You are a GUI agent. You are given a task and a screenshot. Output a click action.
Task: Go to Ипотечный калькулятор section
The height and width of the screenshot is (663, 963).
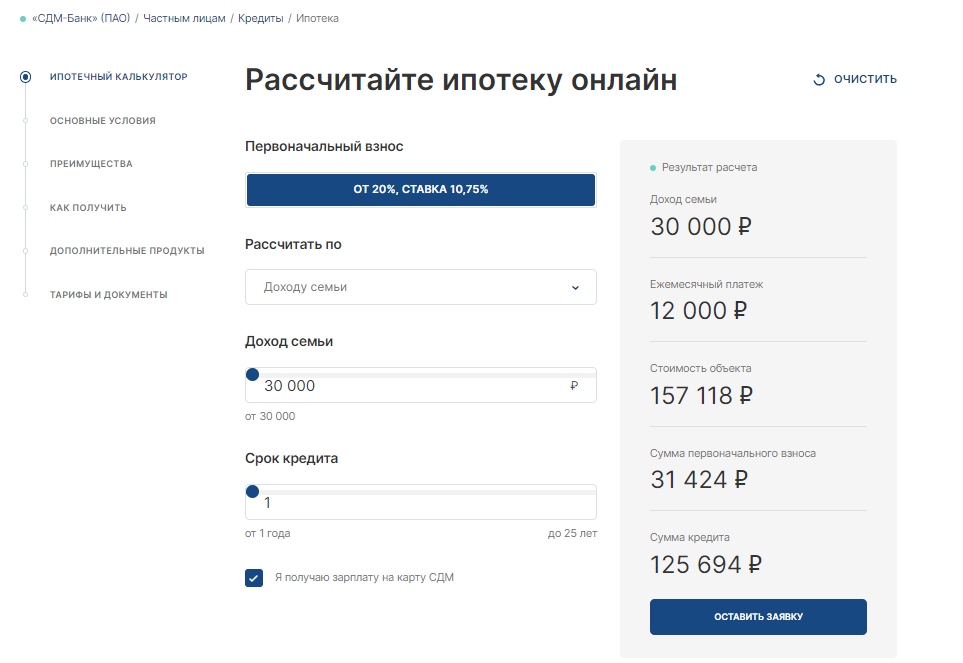[x=118, y=77]
